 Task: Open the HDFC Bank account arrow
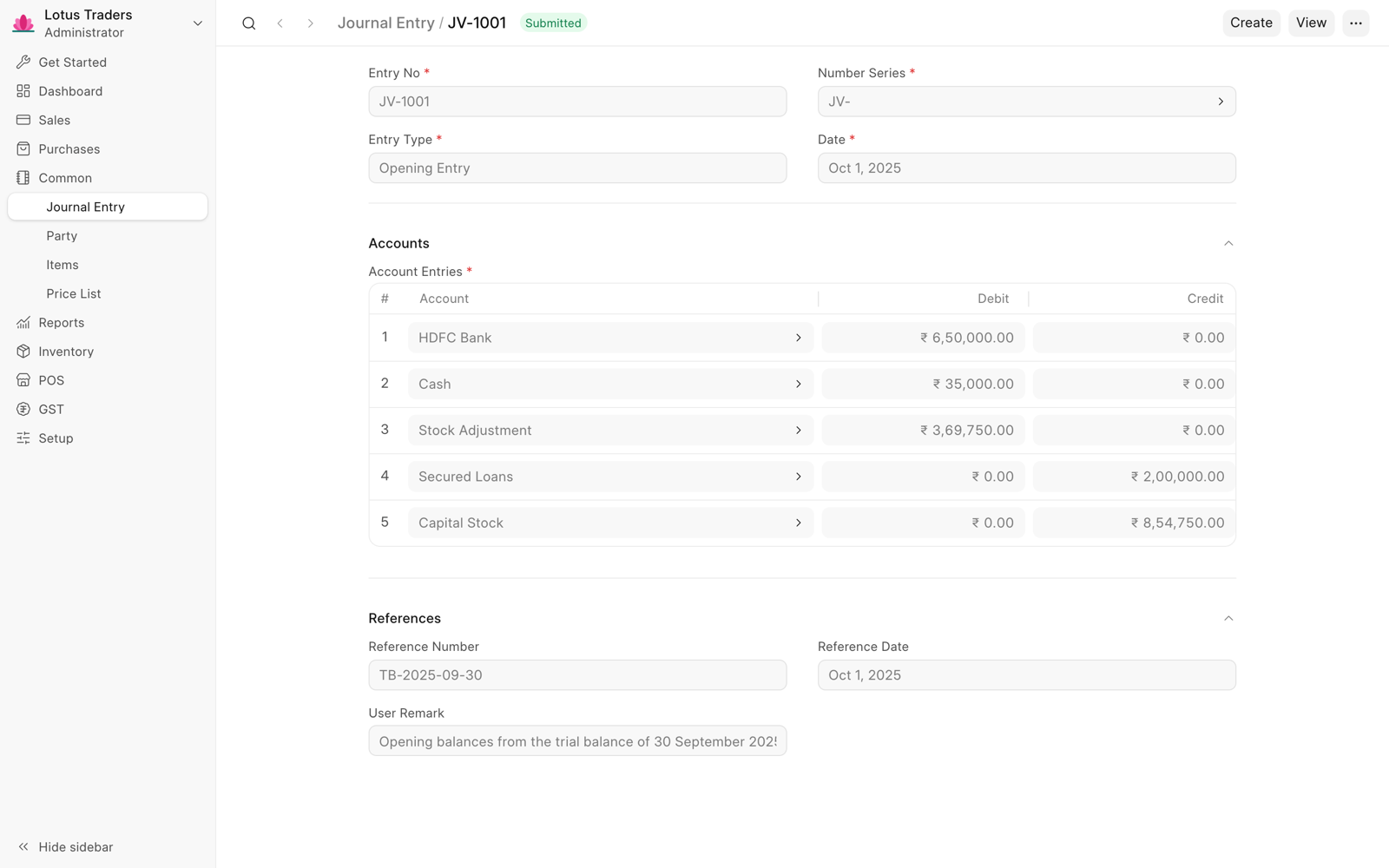click(799, 338)
